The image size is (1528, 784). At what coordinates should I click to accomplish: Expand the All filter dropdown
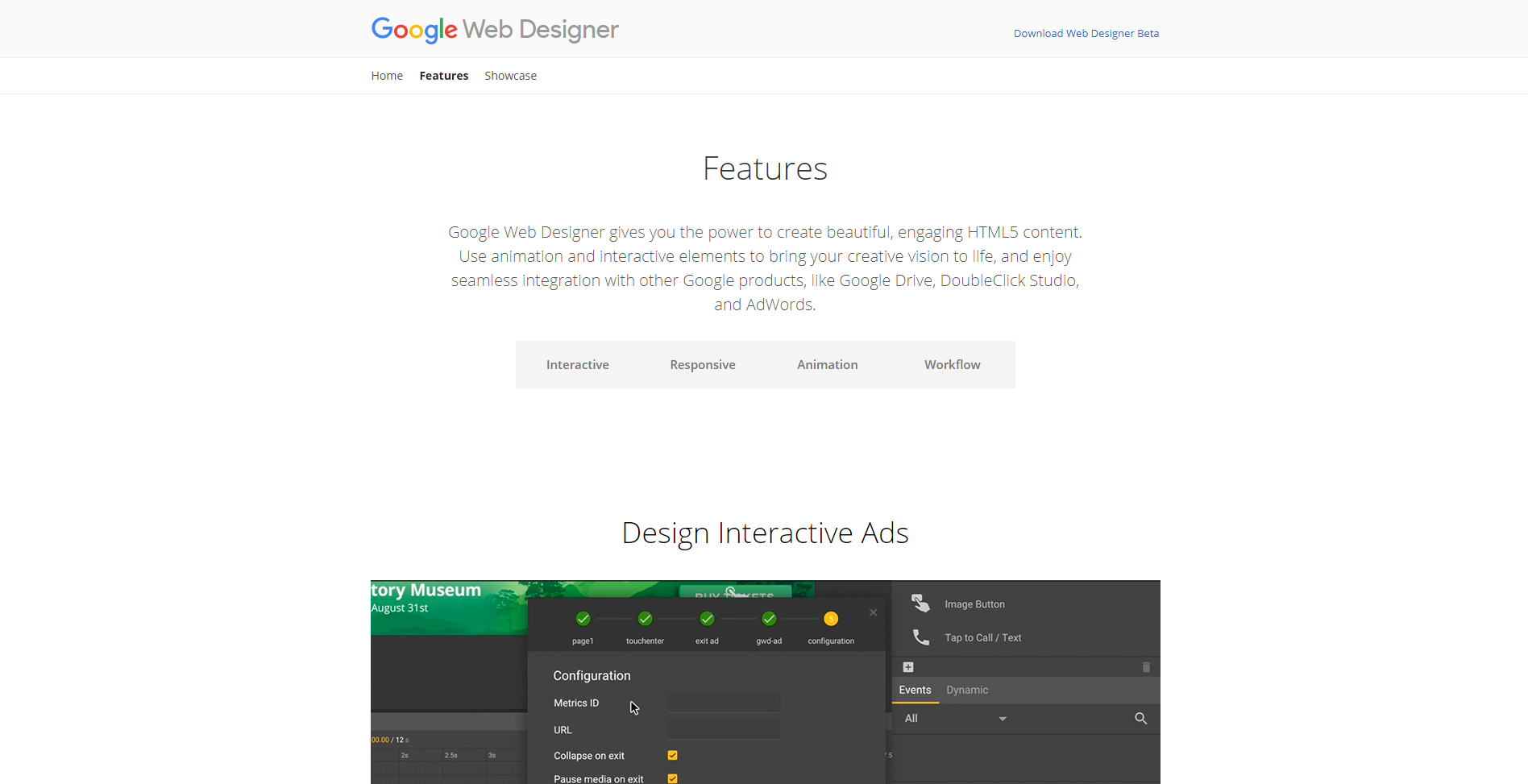tap(956, 718)
